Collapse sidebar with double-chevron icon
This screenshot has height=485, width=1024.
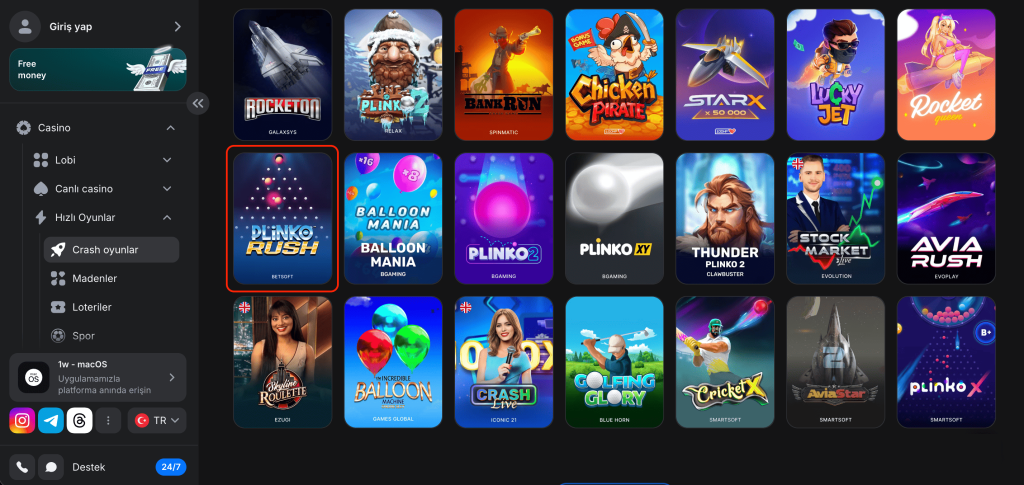tap(198, 103)
